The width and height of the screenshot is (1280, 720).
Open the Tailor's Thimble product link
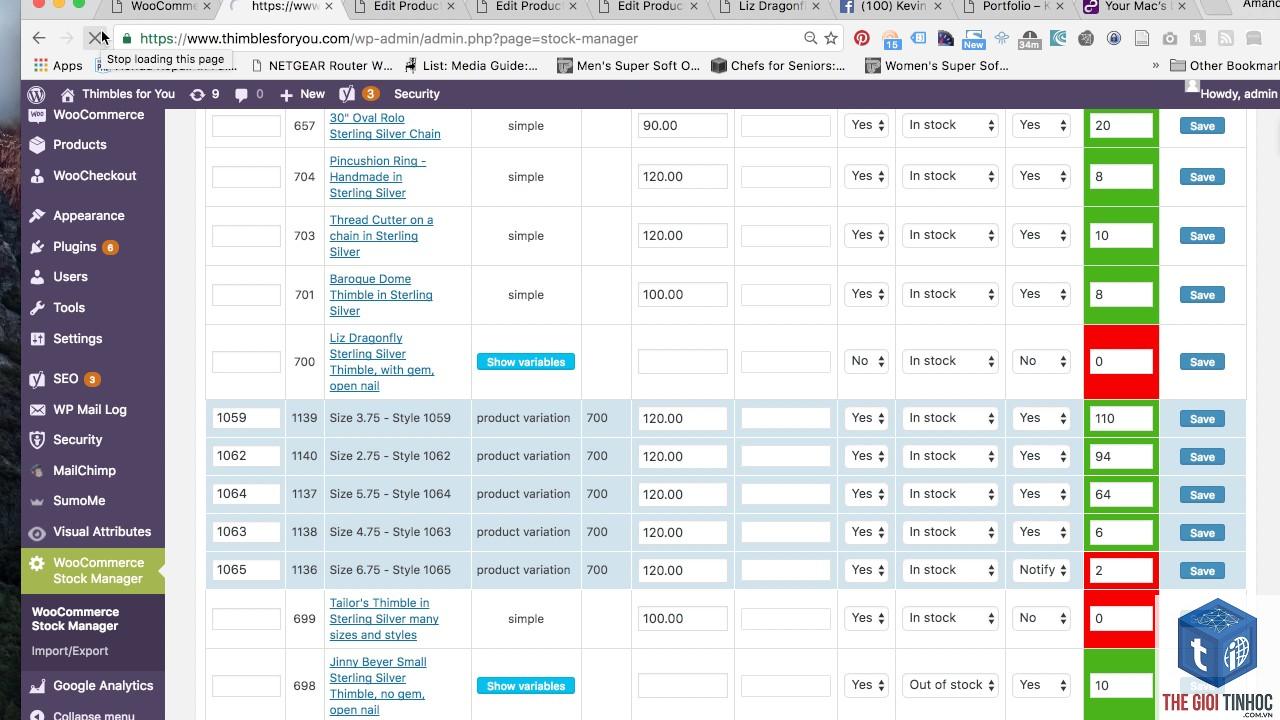pos(384,619)
